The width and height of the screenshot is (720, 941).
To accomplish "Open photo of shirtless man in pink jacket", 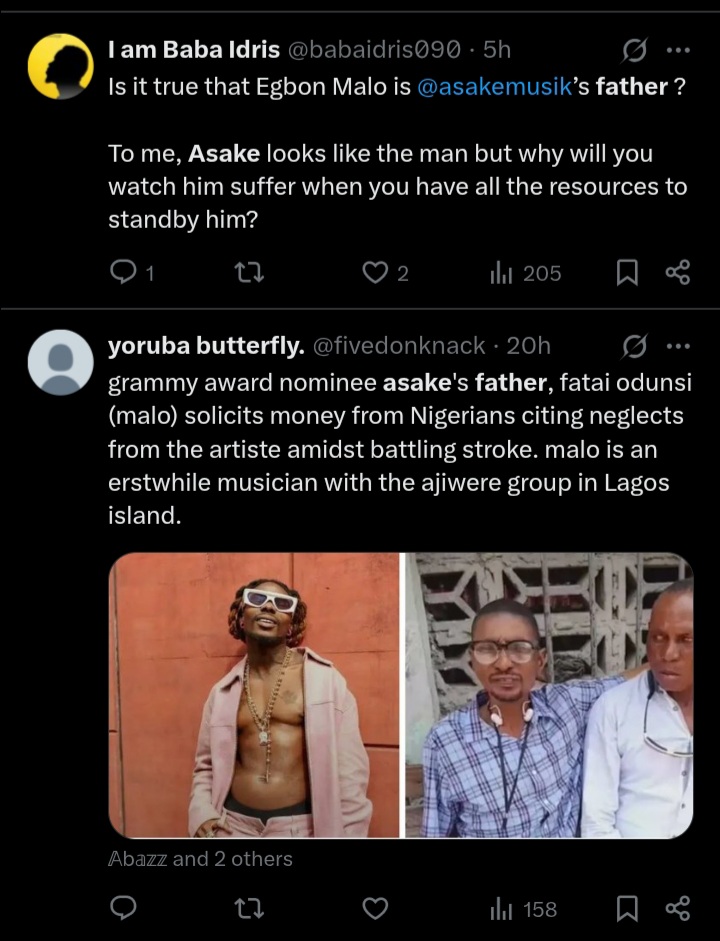I will pos(254,695).
